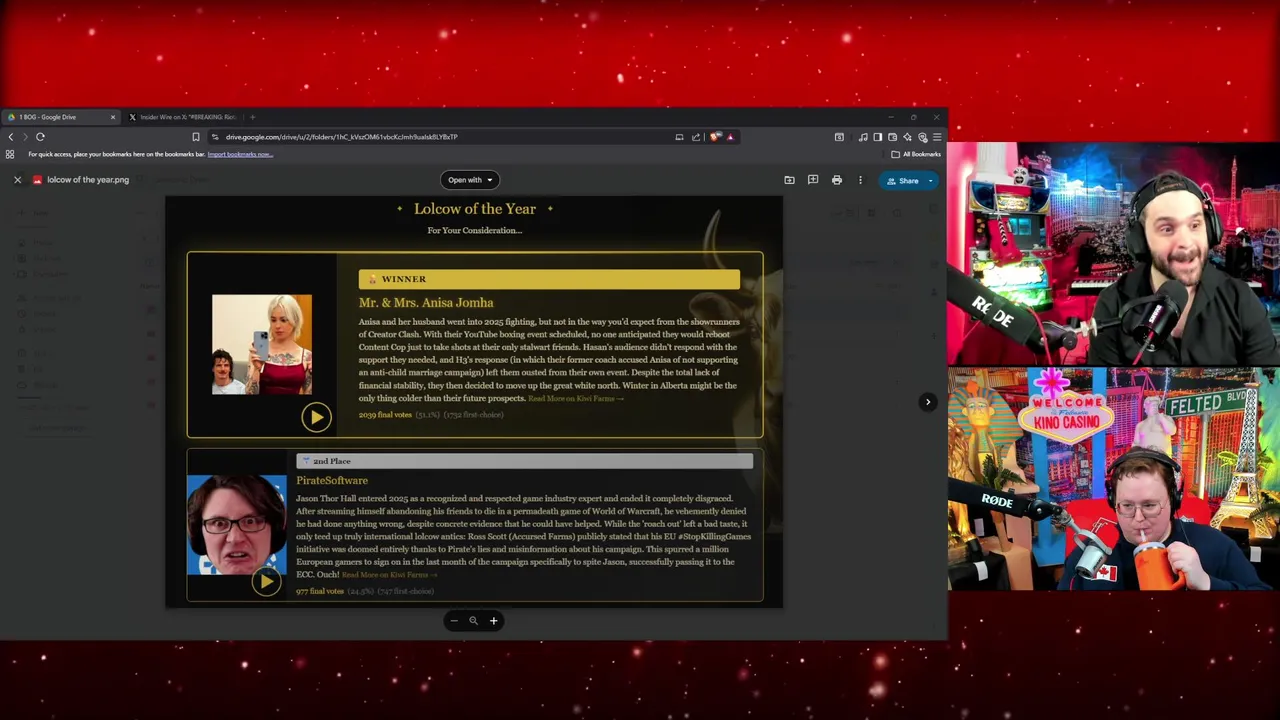Click the install/cast icon in address bar
Viewport: 1280px width, 720px height.
click(x=679, y=137)
